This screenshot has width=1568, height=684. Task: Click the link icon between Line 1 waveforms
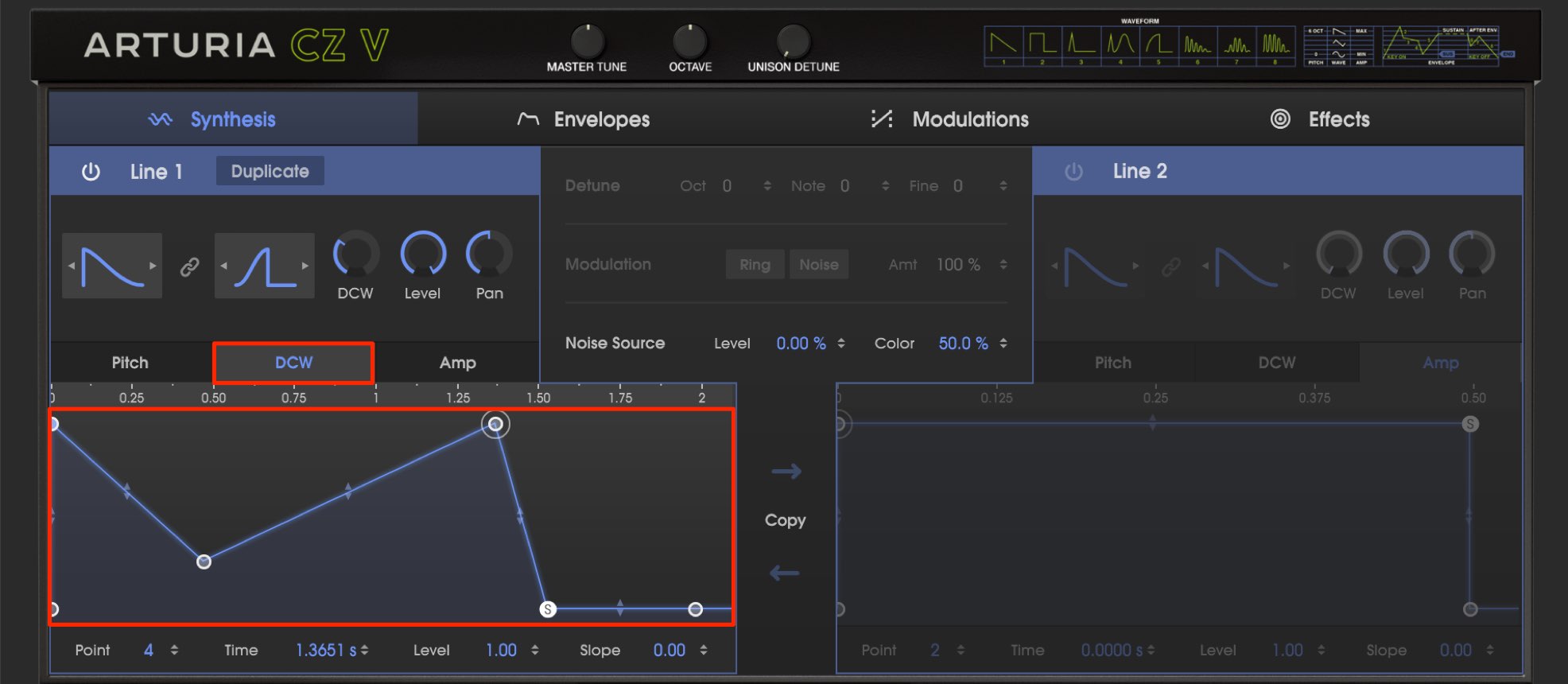pos(189,266)
